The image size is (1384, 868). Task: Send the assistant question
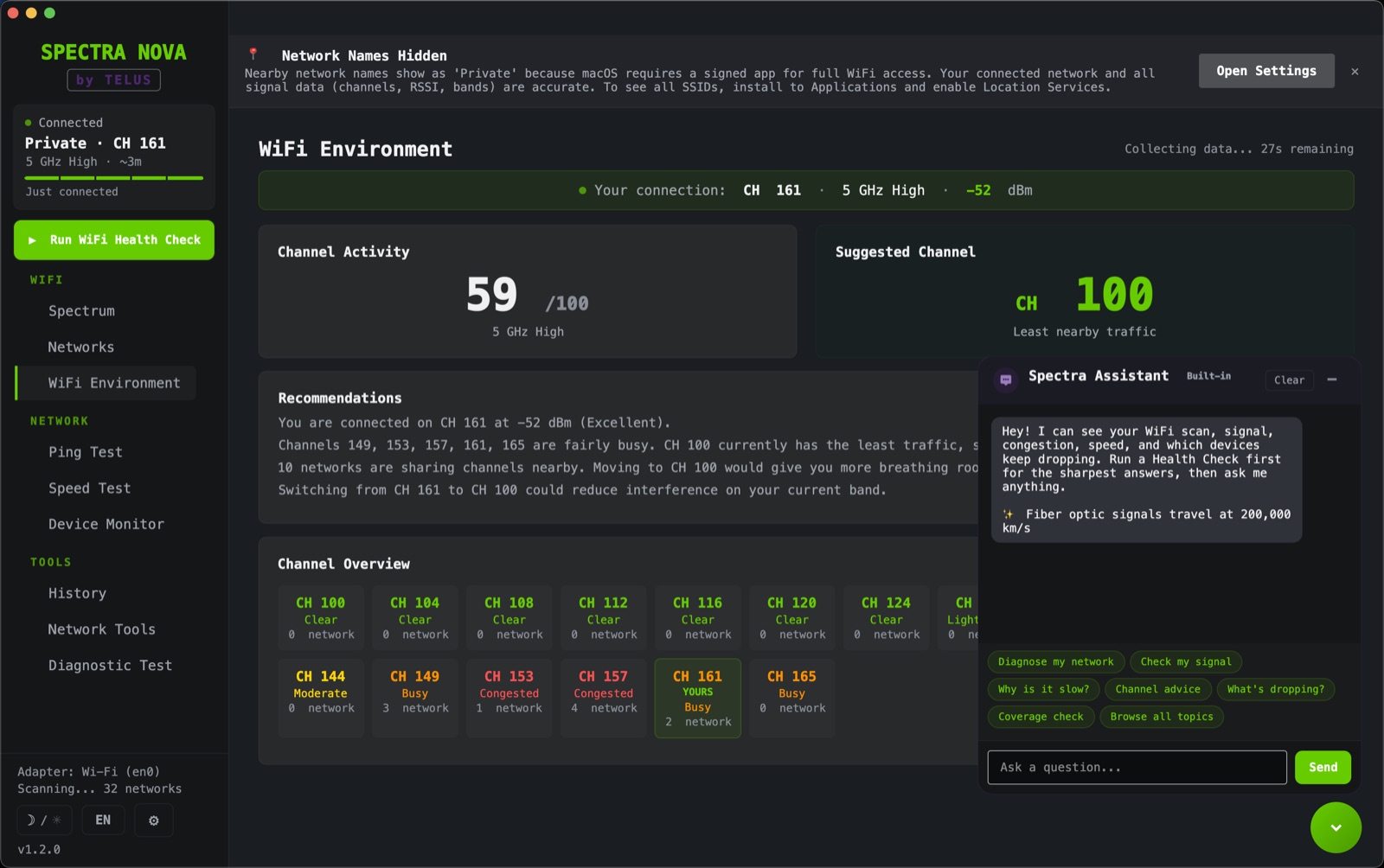coord(1323,767)
